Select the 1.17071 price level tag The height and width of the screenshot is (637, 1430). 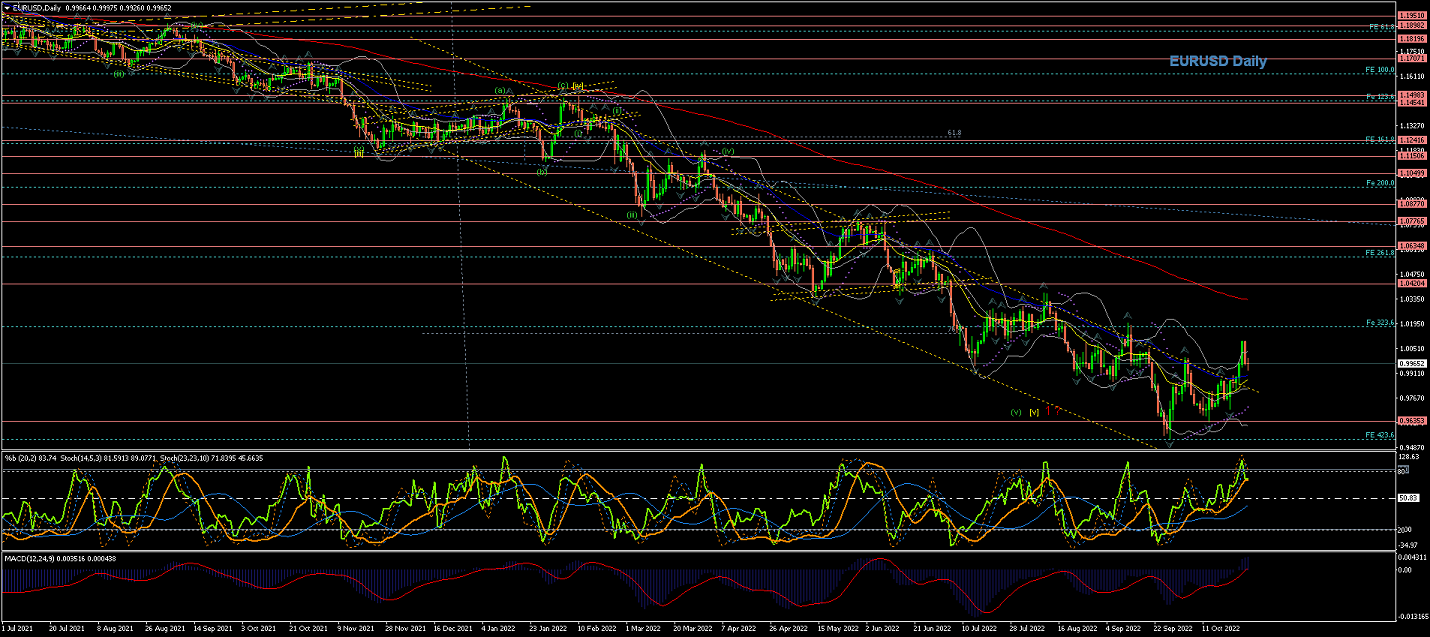1412,59
